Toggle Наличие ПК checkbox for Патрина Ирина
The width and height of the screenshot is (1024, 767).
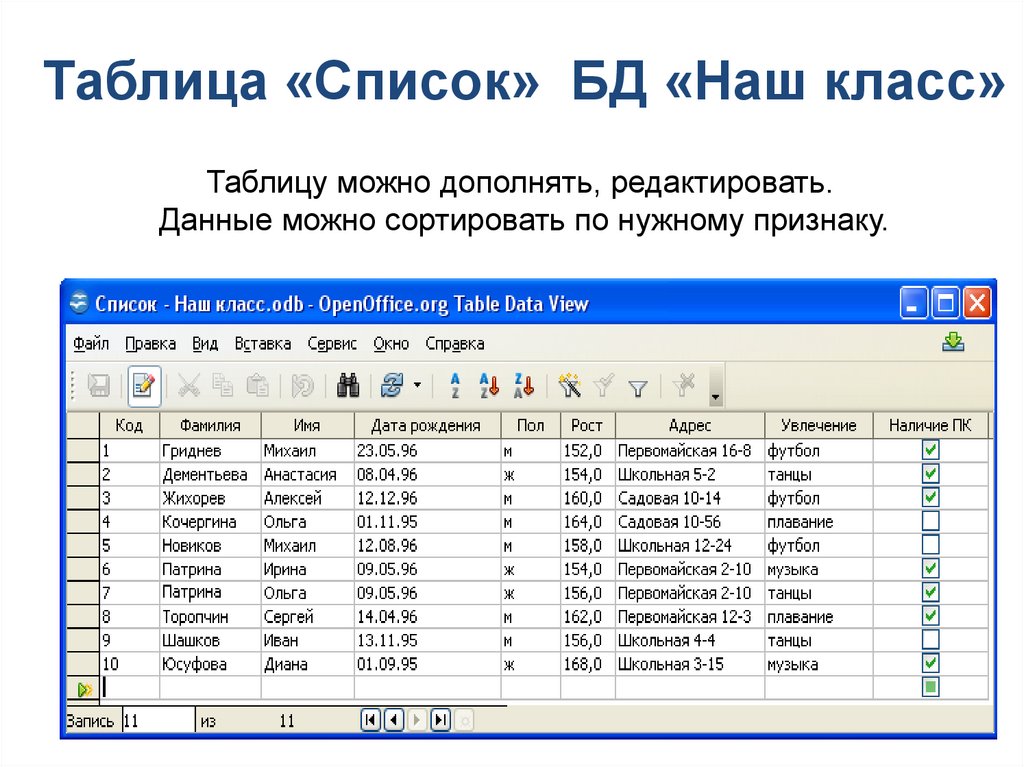[931, 568]
